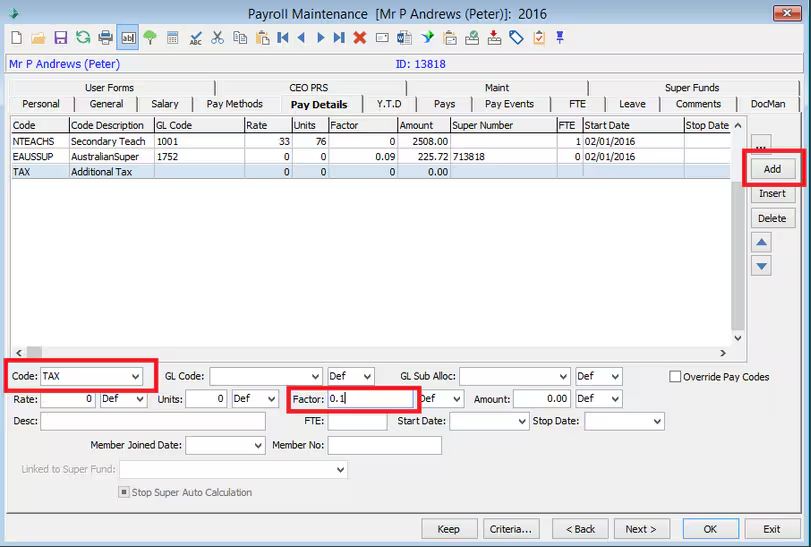Open the Super Funds tab

tap(692, 87)
